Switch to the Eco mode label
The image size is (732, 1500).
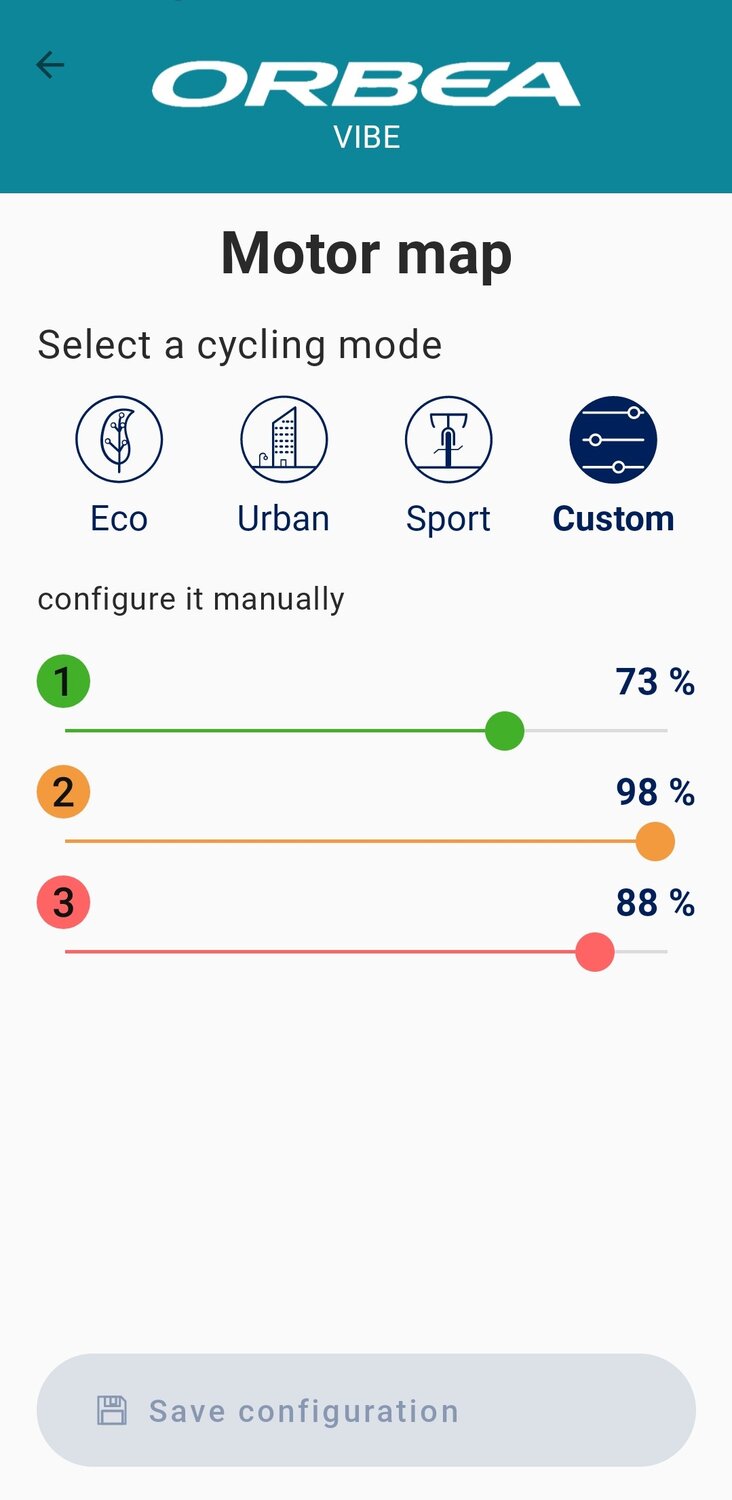[119, 519]
